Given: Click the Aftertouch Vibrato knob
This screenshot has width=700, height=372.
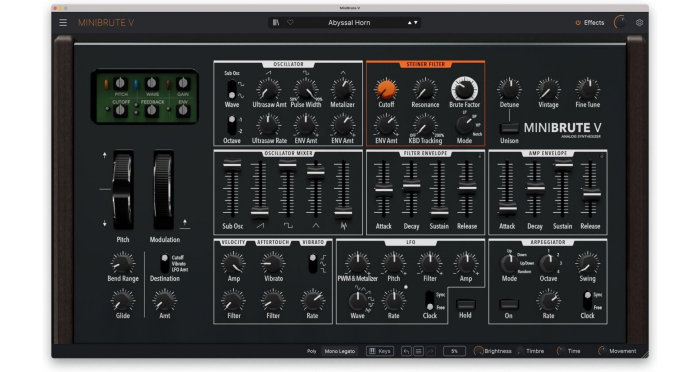Looking at the screenshot, I should [x=273, y=263].
